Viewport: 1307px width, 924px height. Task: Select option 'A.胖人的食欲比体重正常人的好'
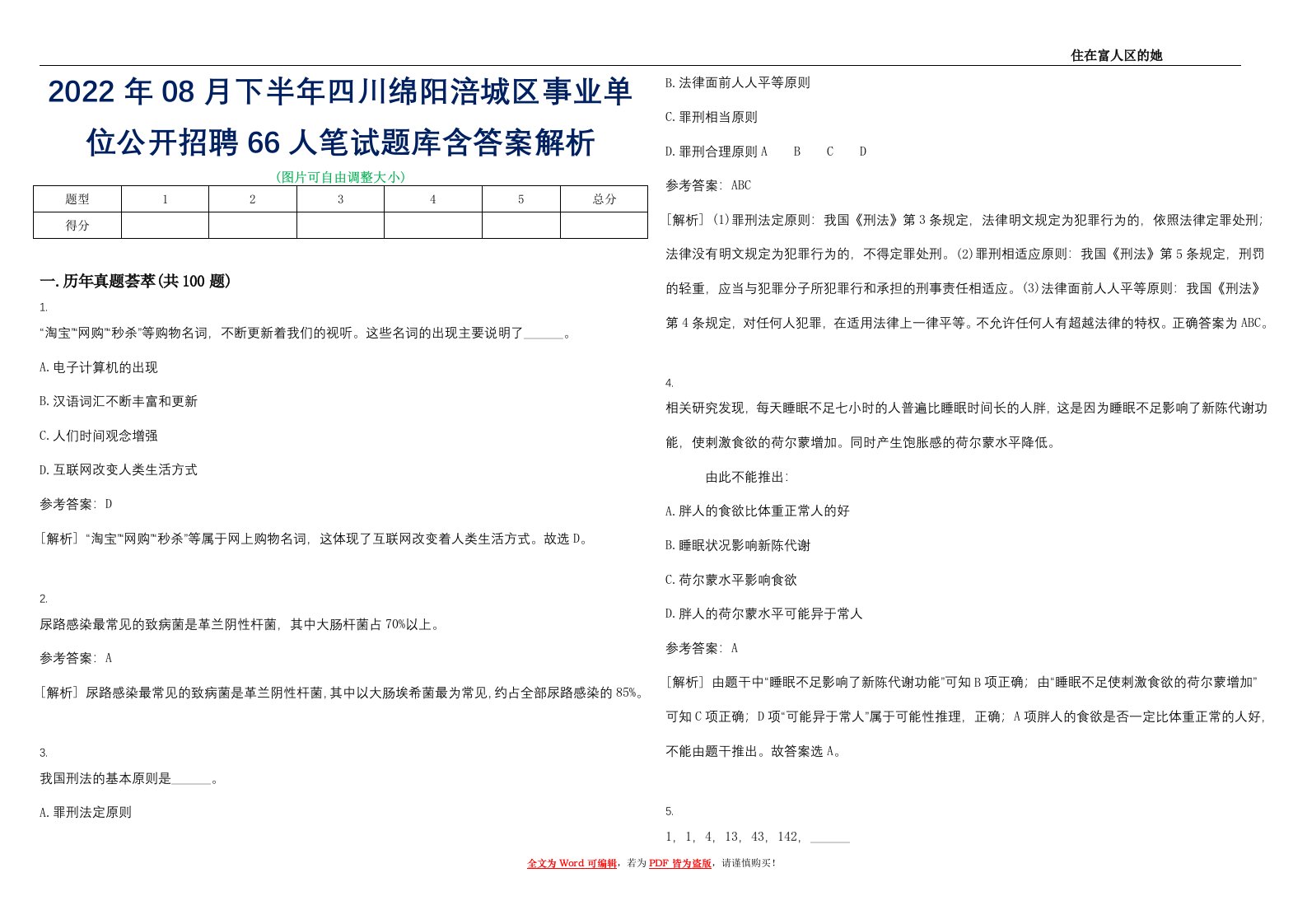[x=758, y=511]
